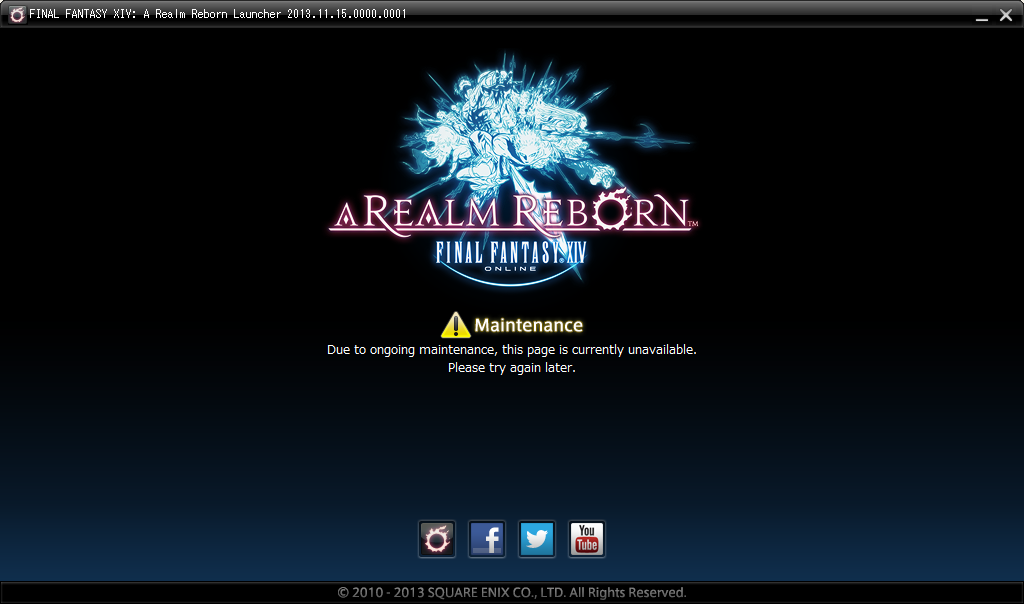Click the 'Please try again later.' text
This screenshot has width=1024, height=604.
[x=511, y=368]
